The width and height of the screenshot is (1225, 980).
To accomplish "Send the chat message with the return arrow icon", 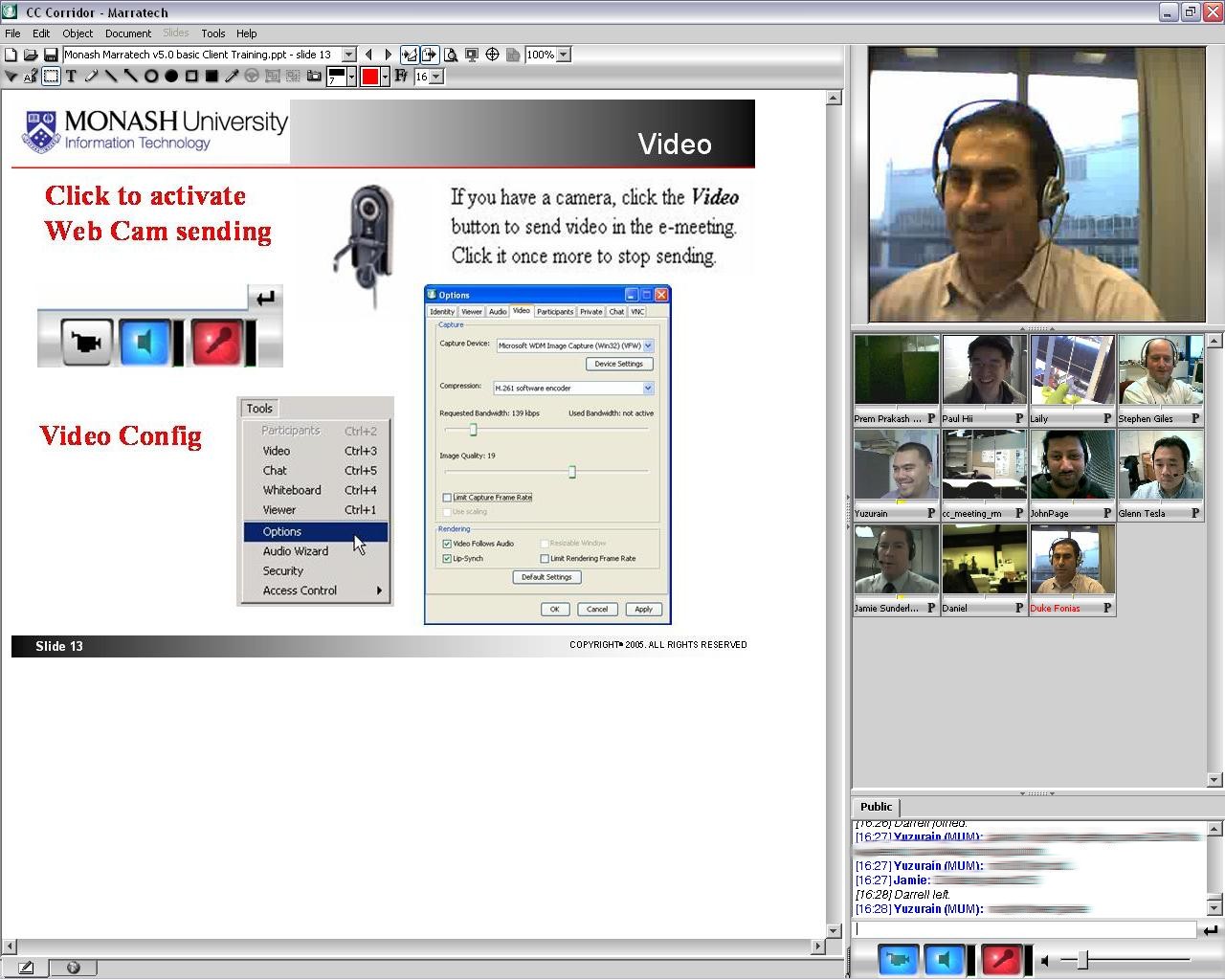I will (x=1211, y=929).
